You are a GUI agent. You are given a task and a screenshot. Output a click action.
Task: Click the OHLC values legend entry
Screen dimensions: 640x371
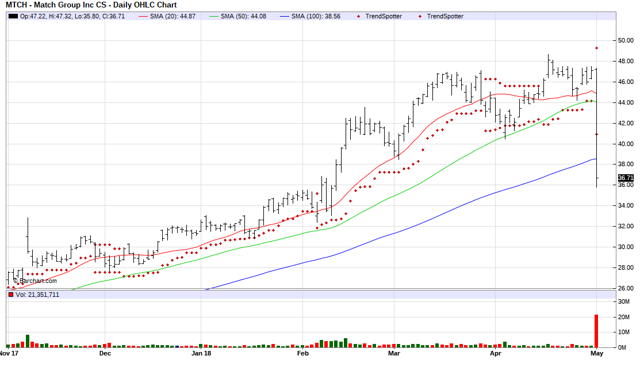(x=72, y=16)
